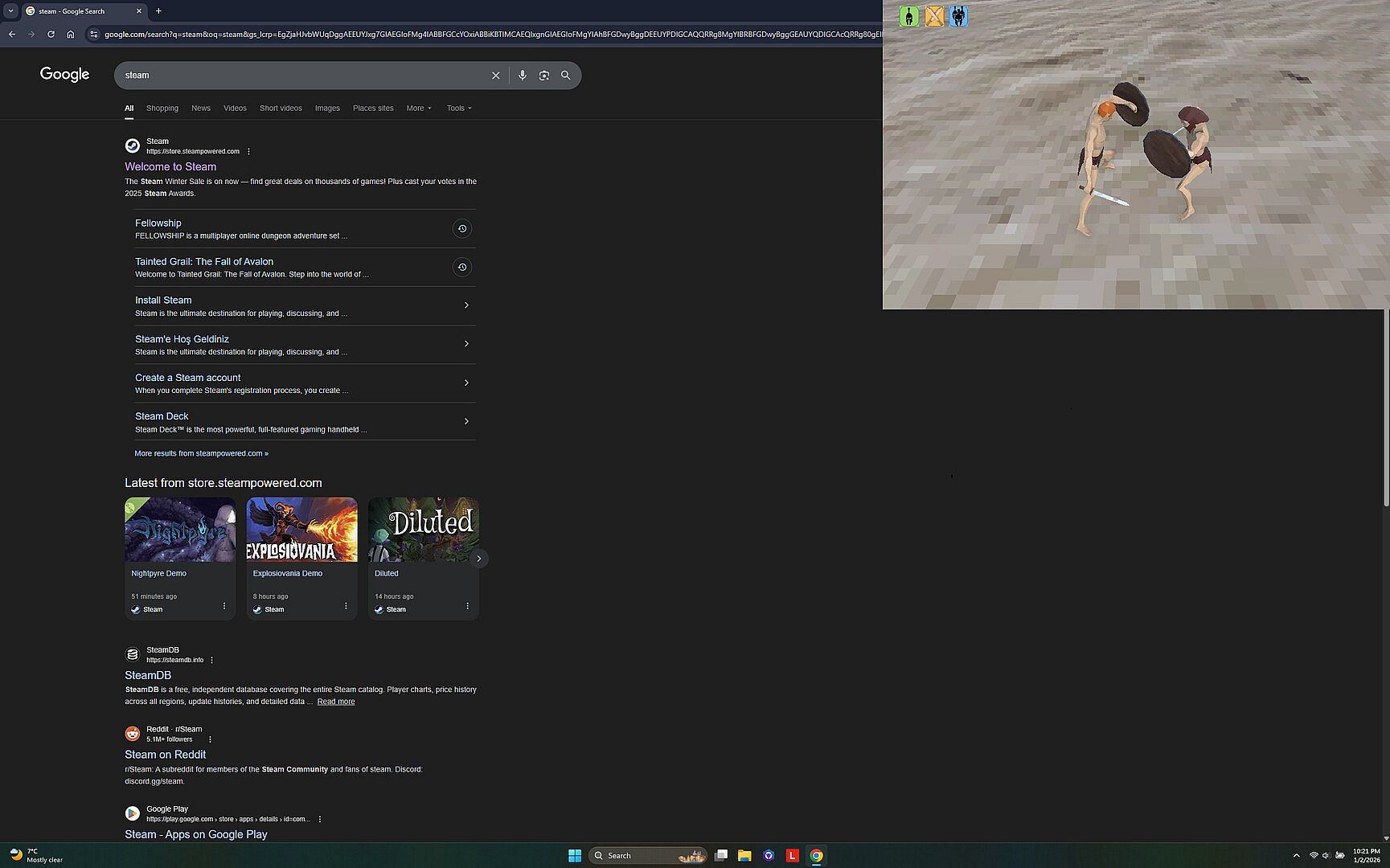Clear the search box text
1390x868 pixels.
(495, 75)
